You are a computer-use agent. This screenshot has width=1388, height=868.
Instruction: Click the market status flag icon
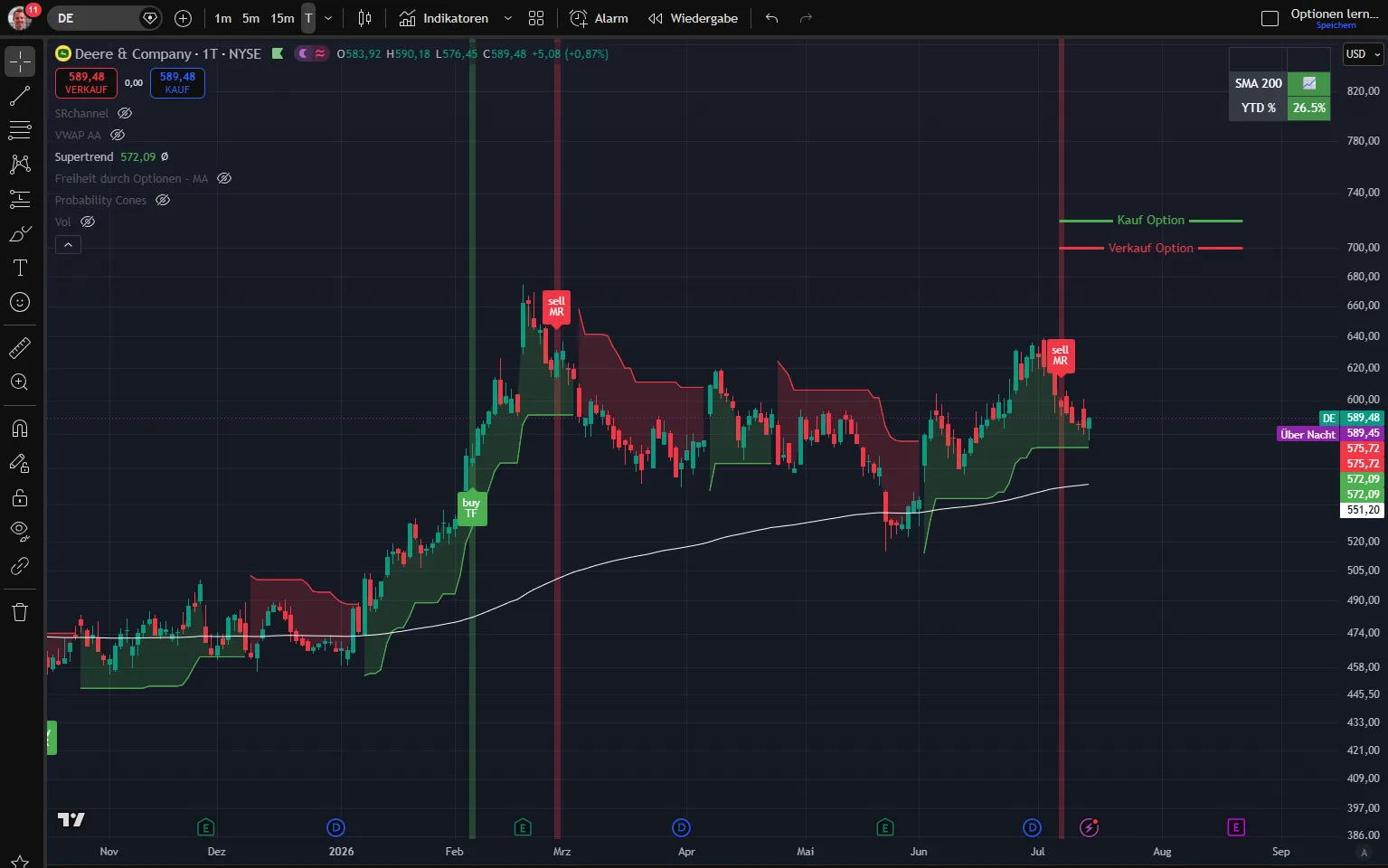pos(278,53)
